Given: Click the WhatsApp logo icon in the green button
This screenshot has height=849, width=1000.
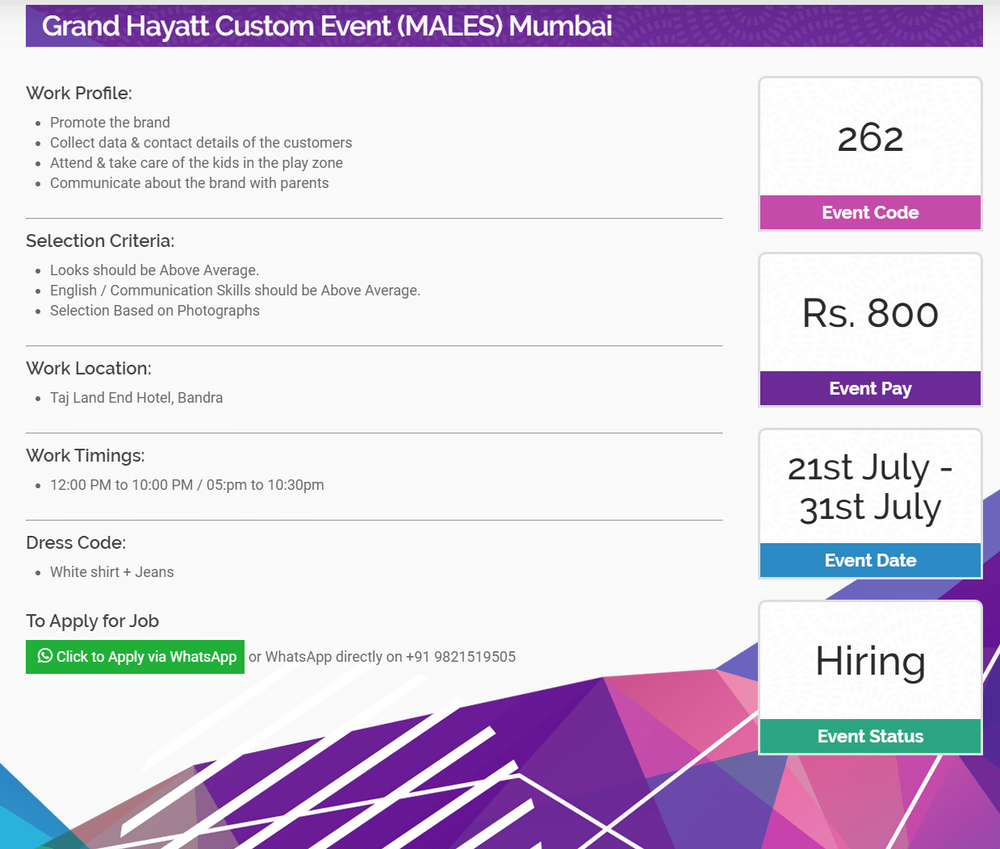Looking at the screenshot, I should 45,656.
